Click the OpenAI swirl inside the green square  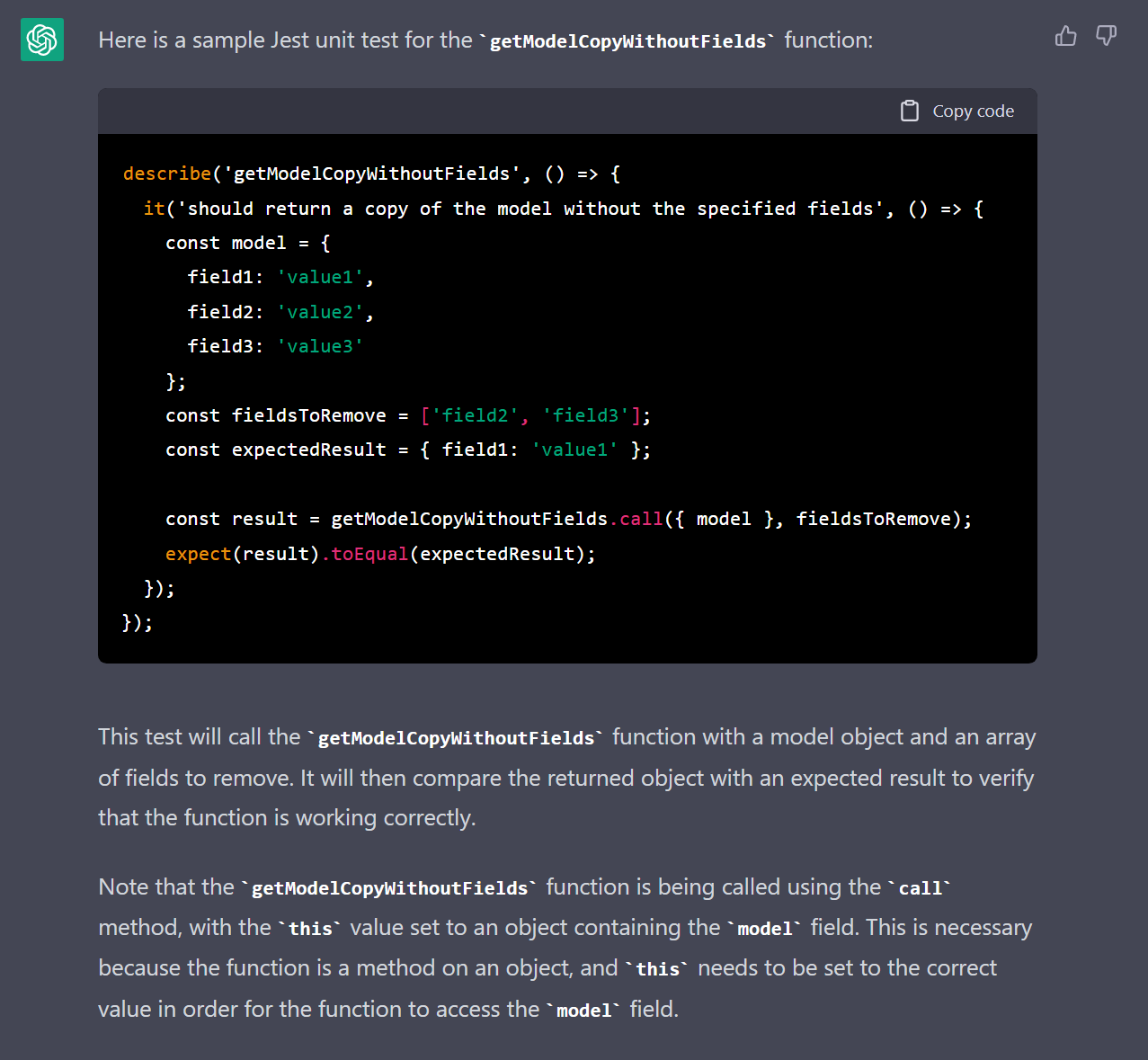[41, 39]
